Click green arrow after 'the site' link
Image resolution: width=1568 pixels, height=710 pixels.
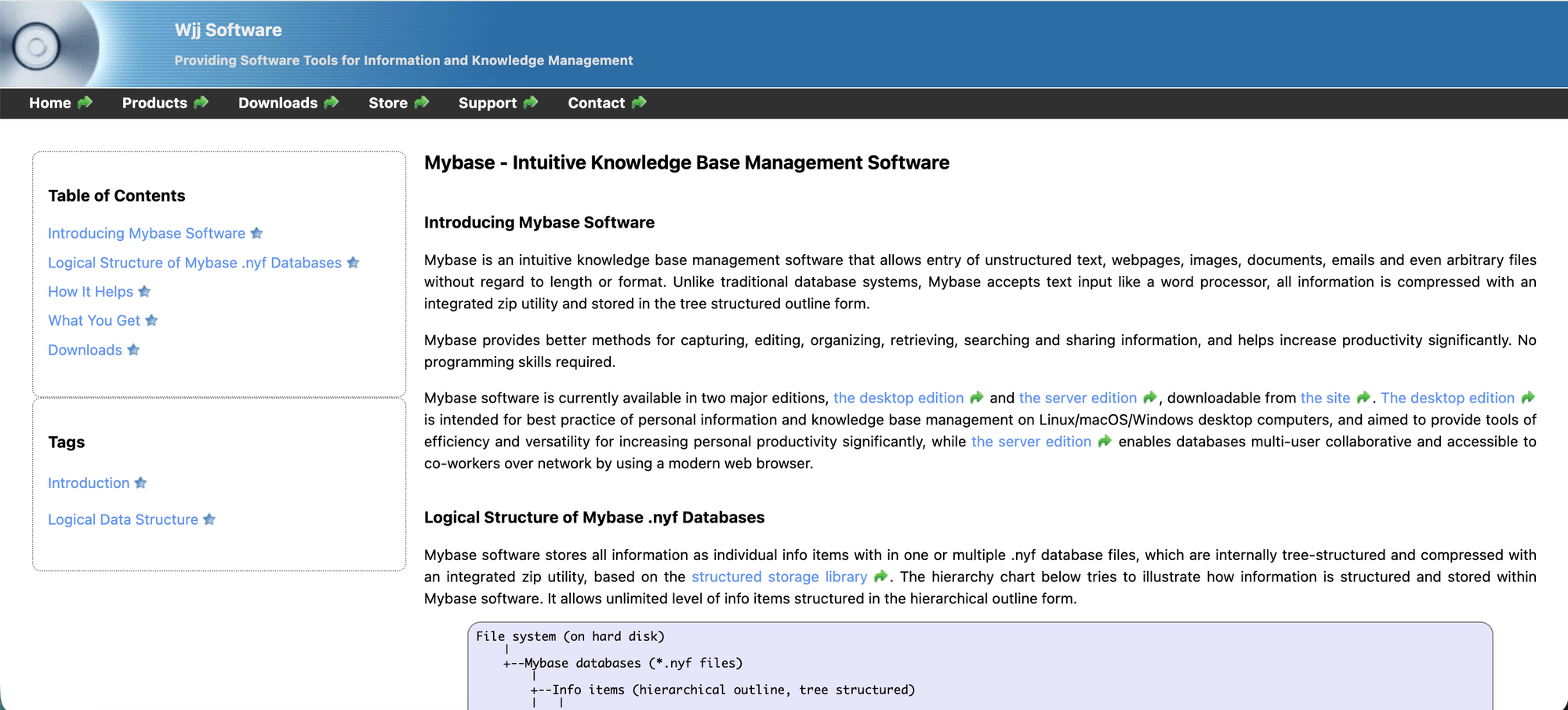[x=1363, y=398]
